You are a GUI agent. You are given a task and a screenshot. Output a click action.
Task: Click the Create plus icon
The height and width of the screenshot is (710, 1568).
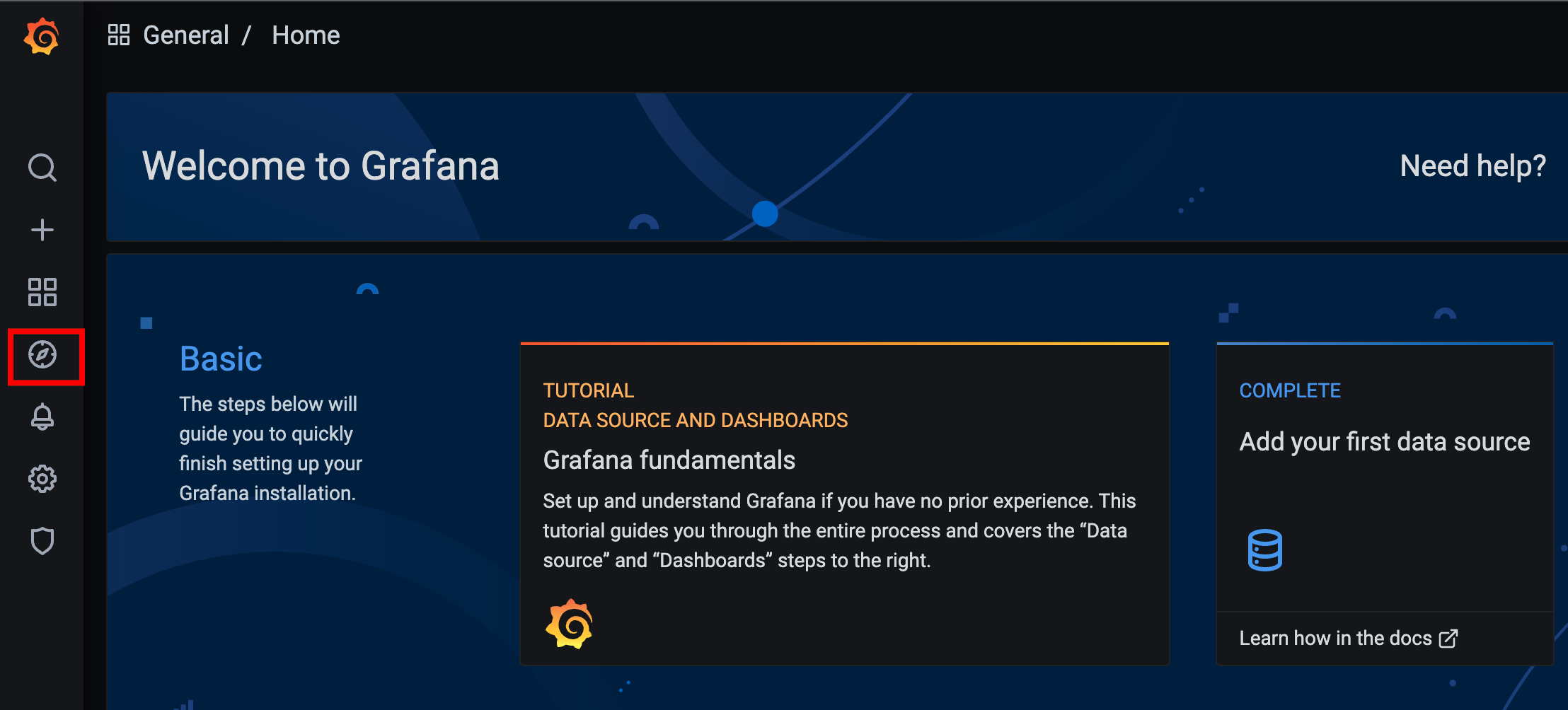pos(42,230)
